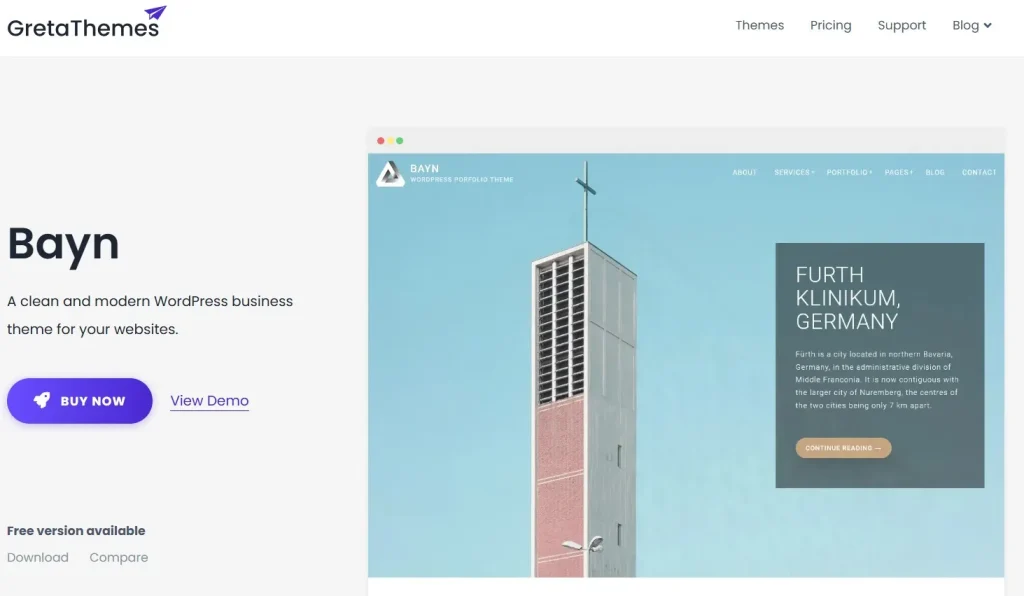Go to the Pricing page
This screenshot has width=1024, height=596.
point(830,26)
